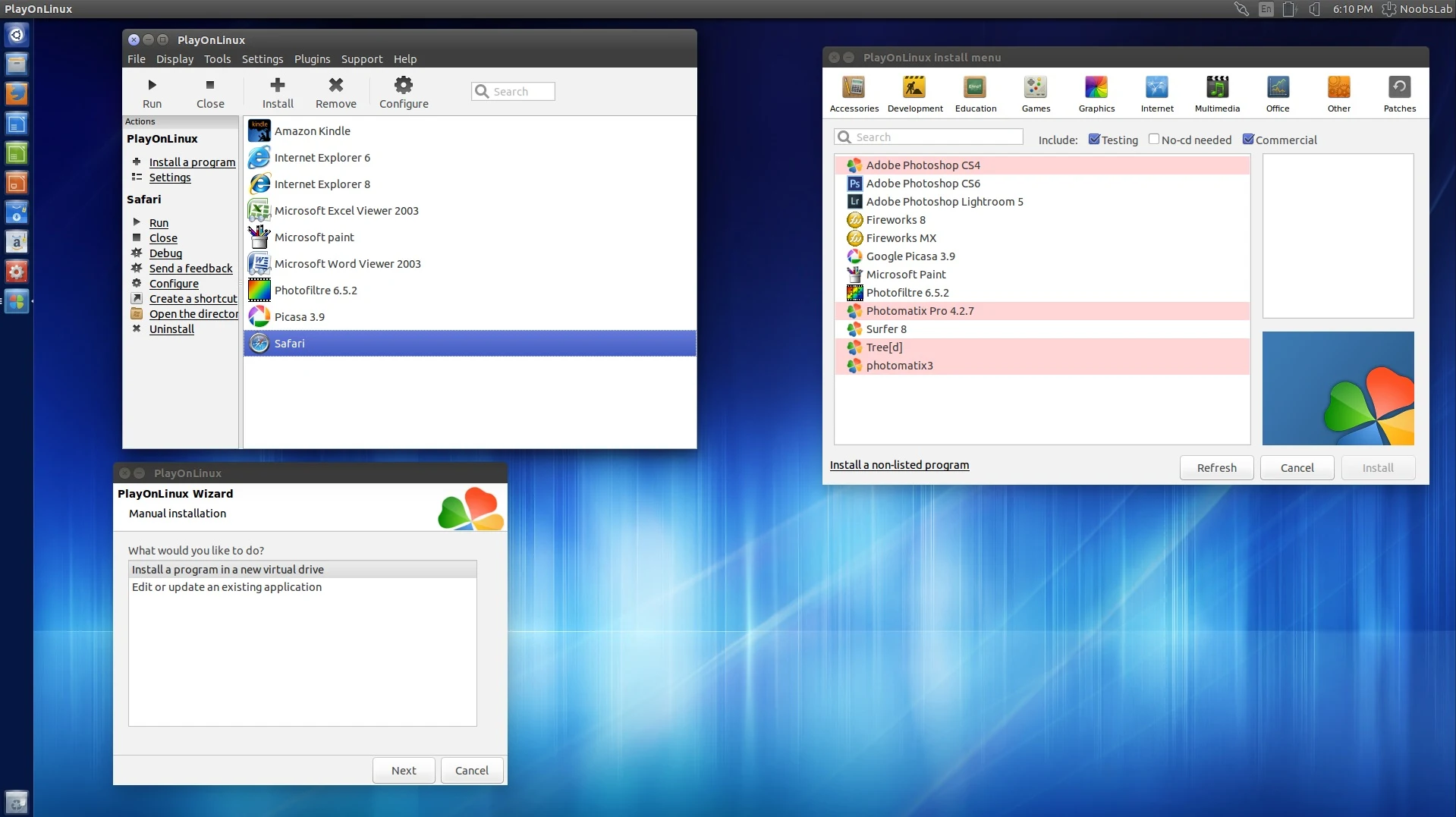The image size is (1456, 817).
Task: Select Install a program in a new virtual drive
Action: tap(303, 570)
